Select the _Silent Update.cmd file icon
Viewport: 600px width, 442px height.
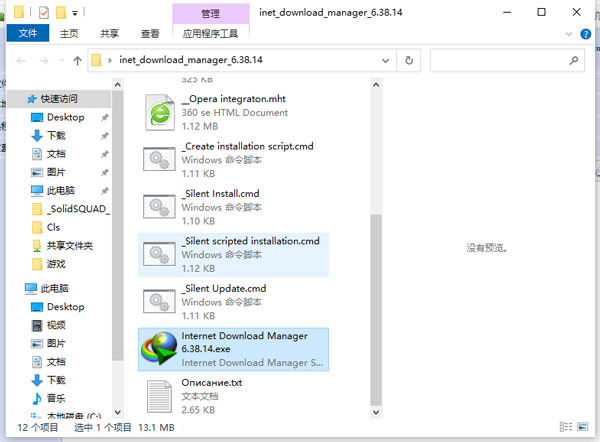159,302
